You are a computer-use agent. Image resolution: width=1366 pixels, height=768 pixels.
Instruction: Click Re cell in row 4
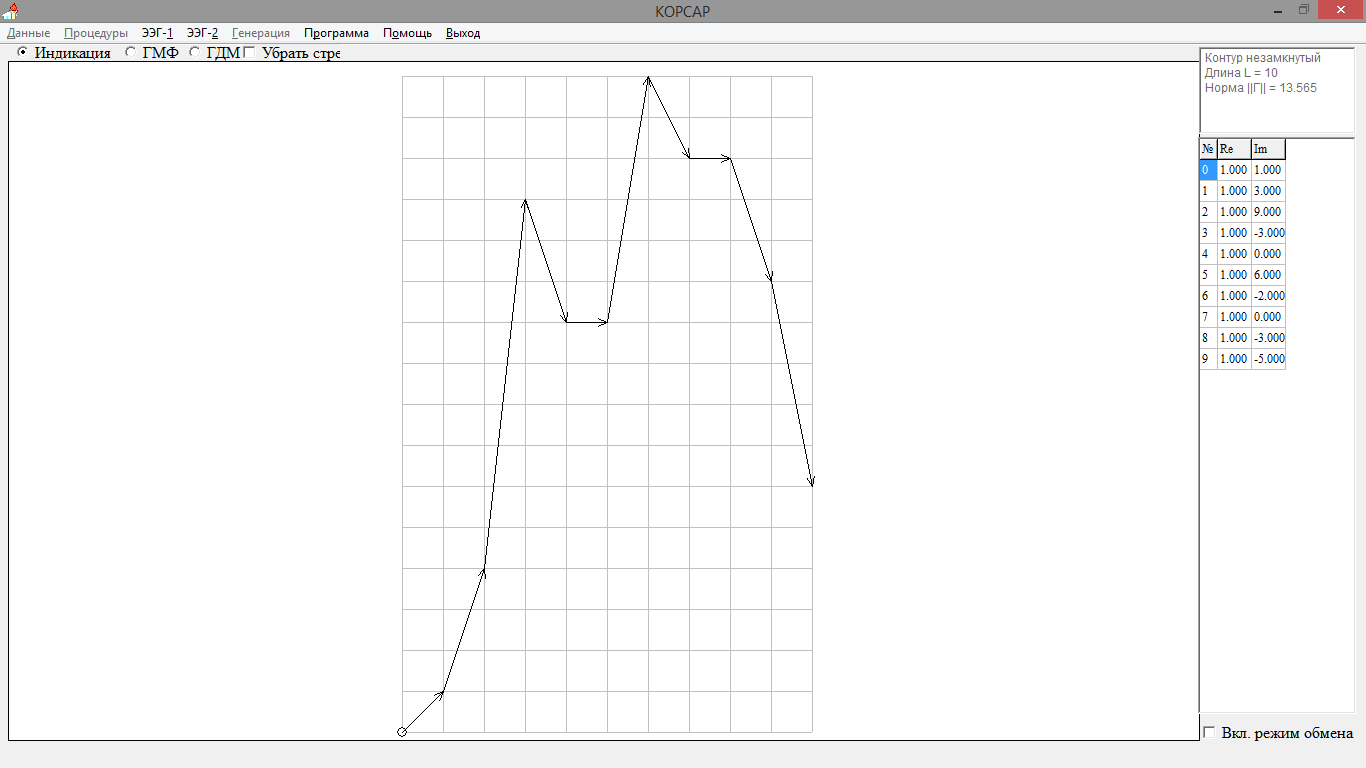click(x=1234, y=254)
